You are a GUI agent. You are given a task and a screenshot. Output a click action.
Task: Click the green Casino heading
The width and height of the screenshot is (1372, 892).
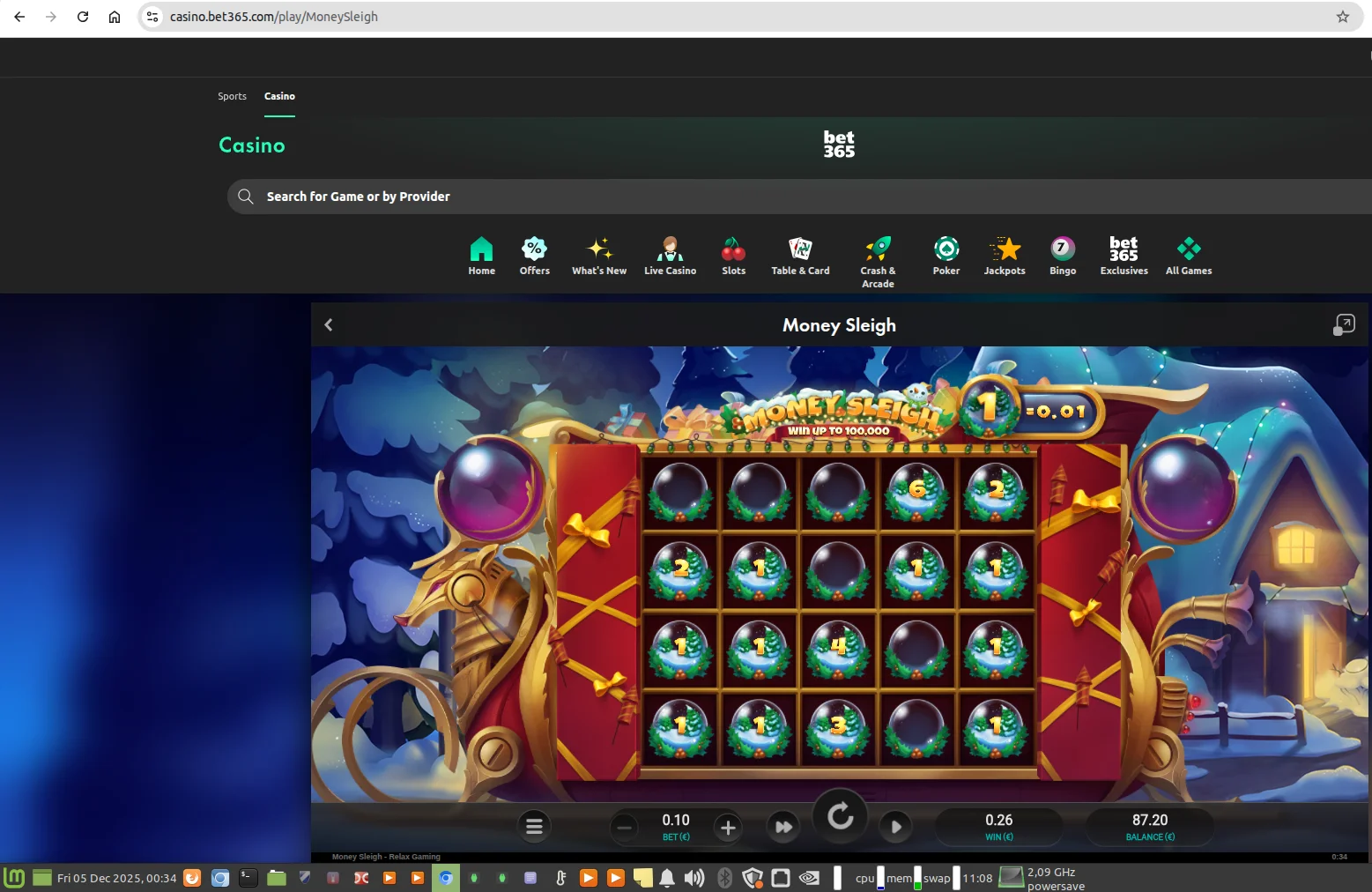point(252,145)
